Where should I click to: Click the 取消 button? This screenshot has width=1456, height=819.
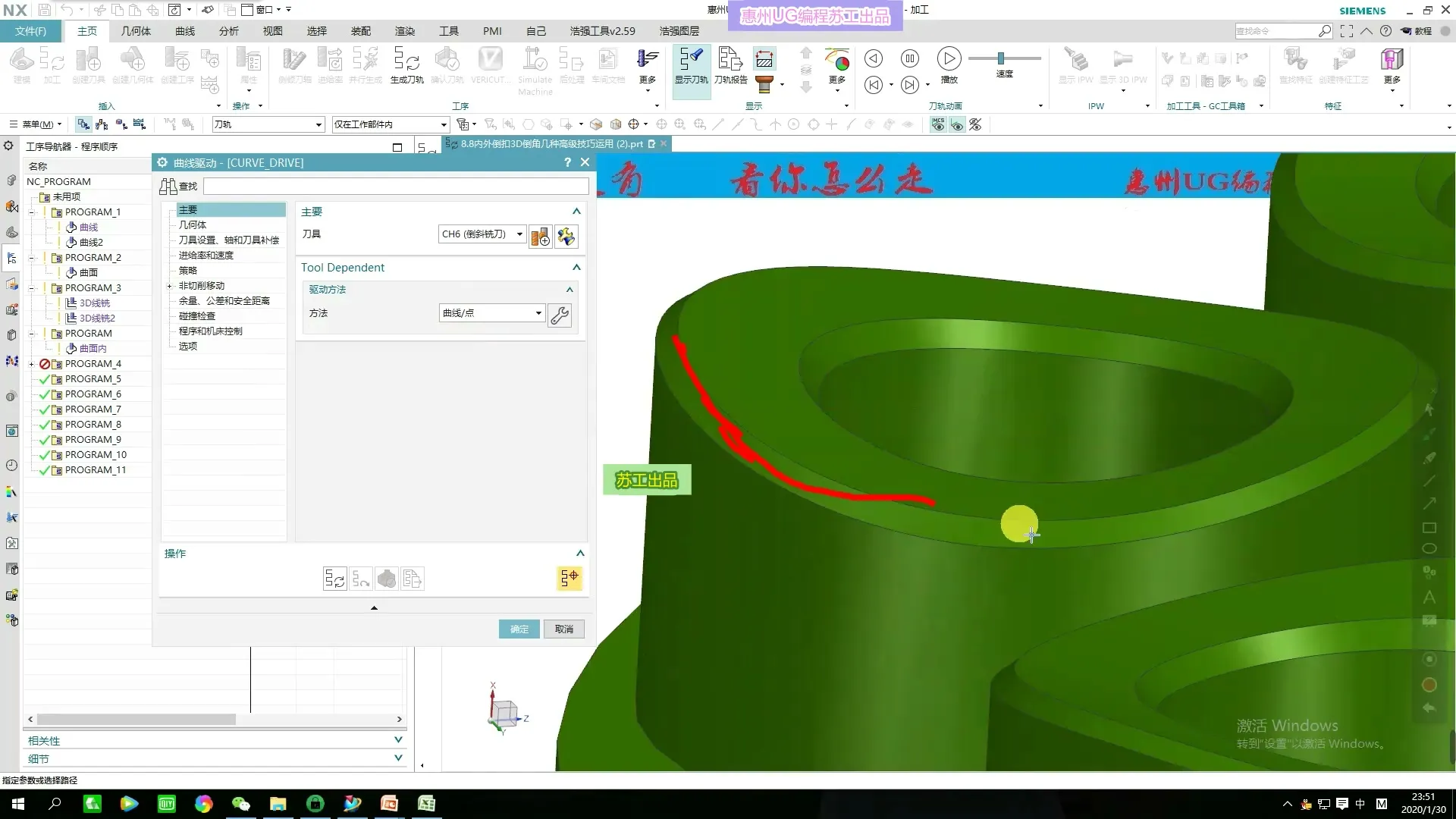[x=563, y=629]
